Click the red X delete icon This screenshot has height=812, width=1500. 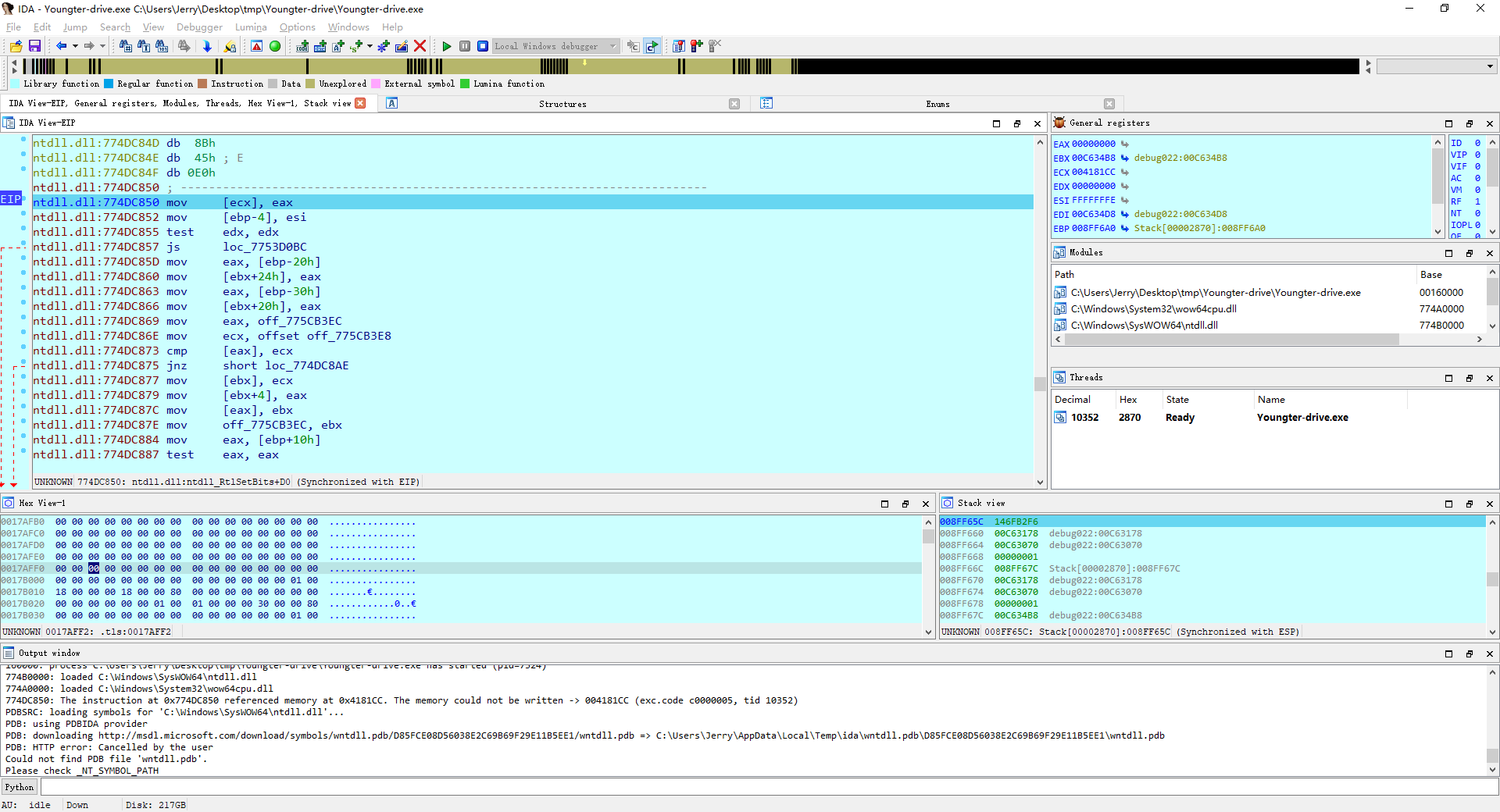tap(420, 47)
